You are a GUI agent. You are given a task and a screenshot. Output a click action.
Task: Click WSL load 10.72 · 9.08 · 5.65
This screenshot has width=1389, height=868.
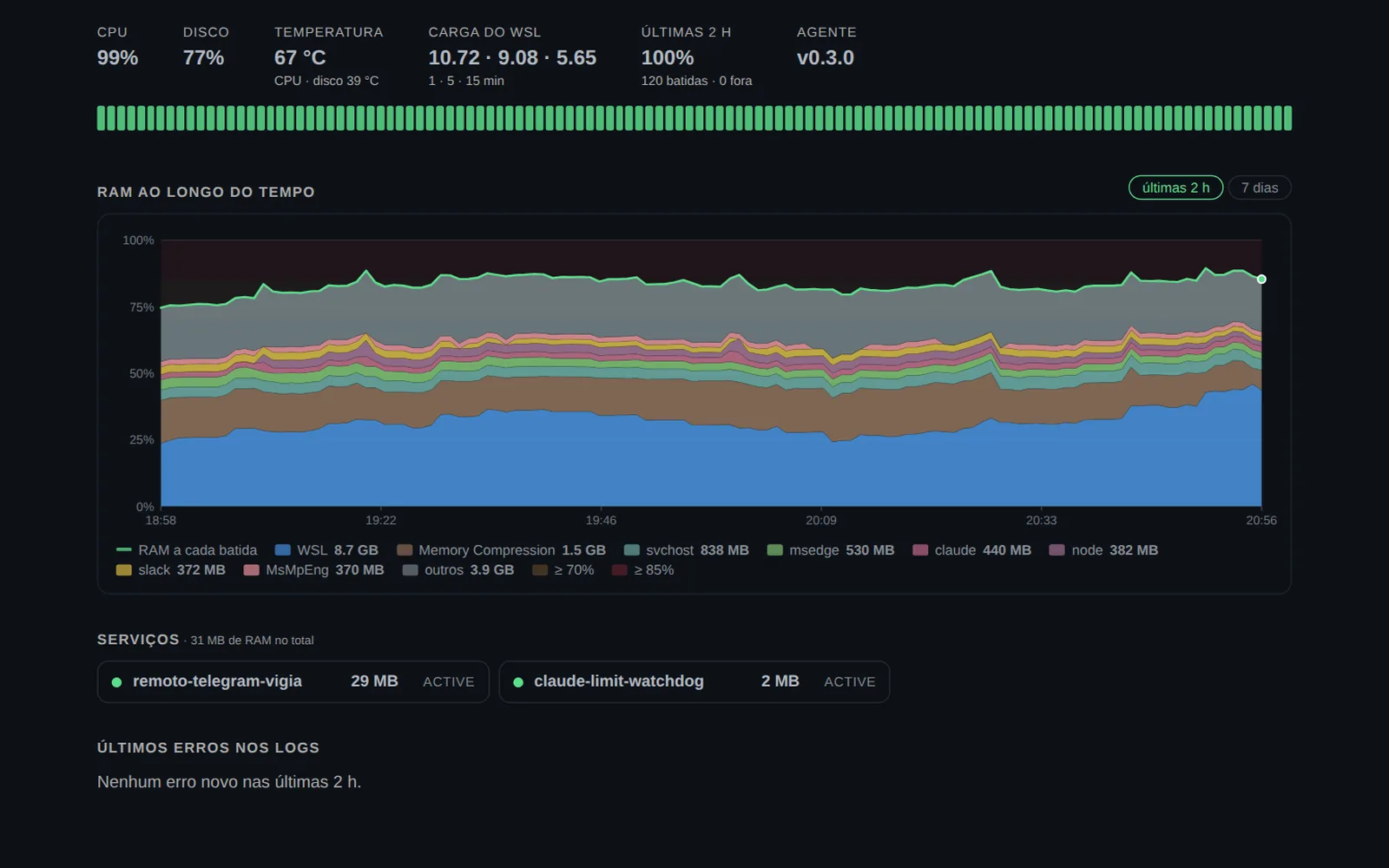(512, 58)
